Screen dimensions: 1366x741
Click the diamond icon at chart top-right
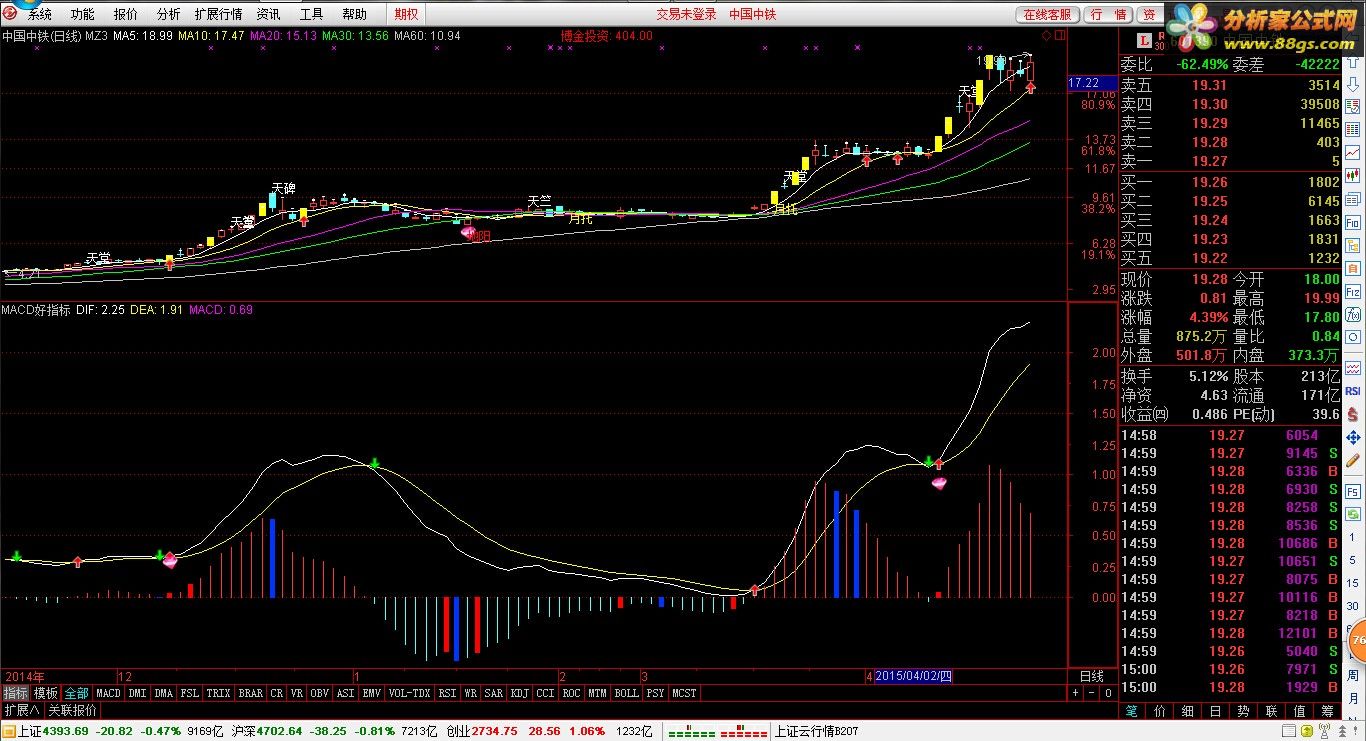[1046, 35]
